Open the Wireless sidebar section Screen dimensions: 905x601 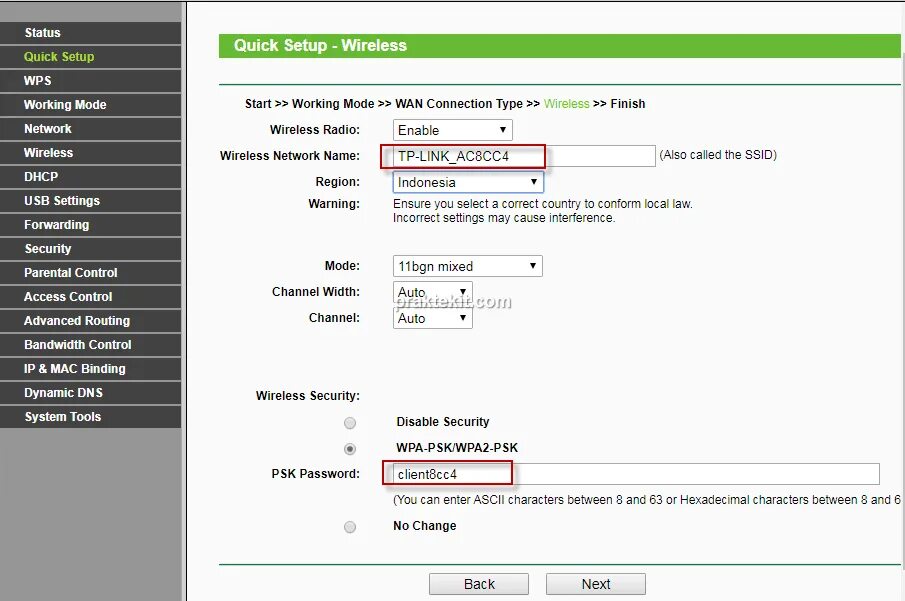point(90,152)
